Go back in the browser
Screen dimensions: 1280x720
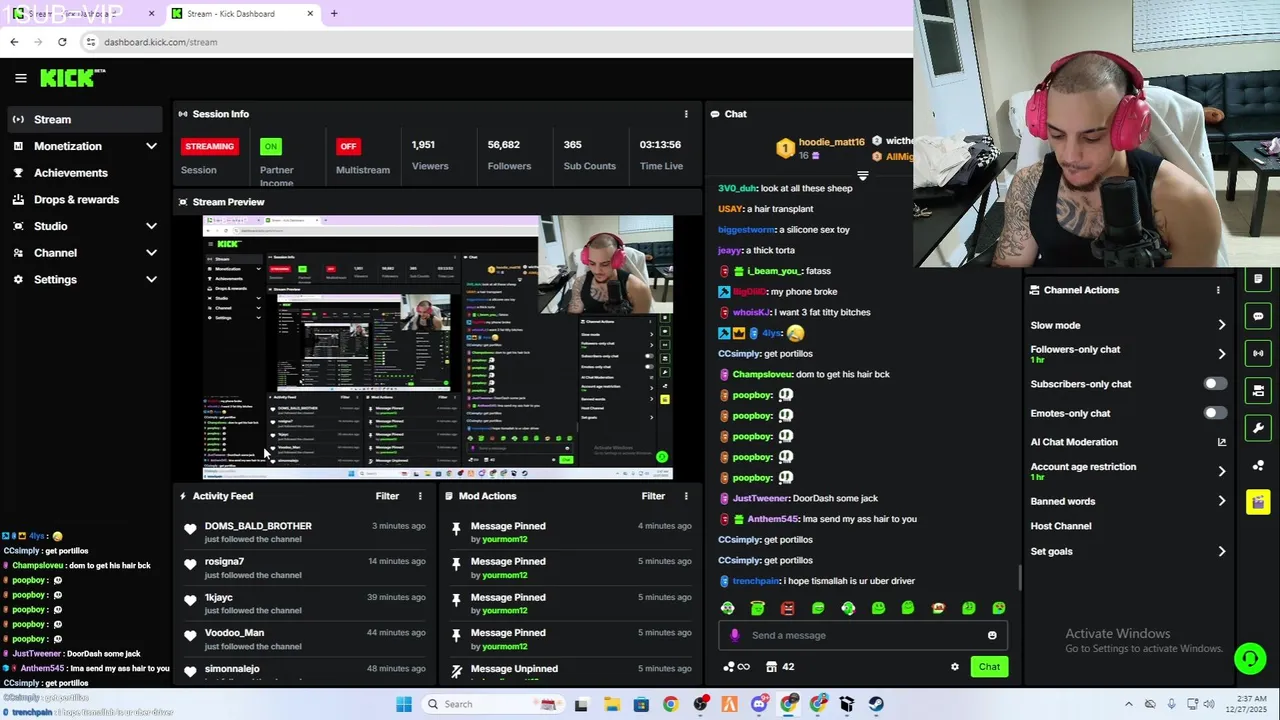coord(14,42)
